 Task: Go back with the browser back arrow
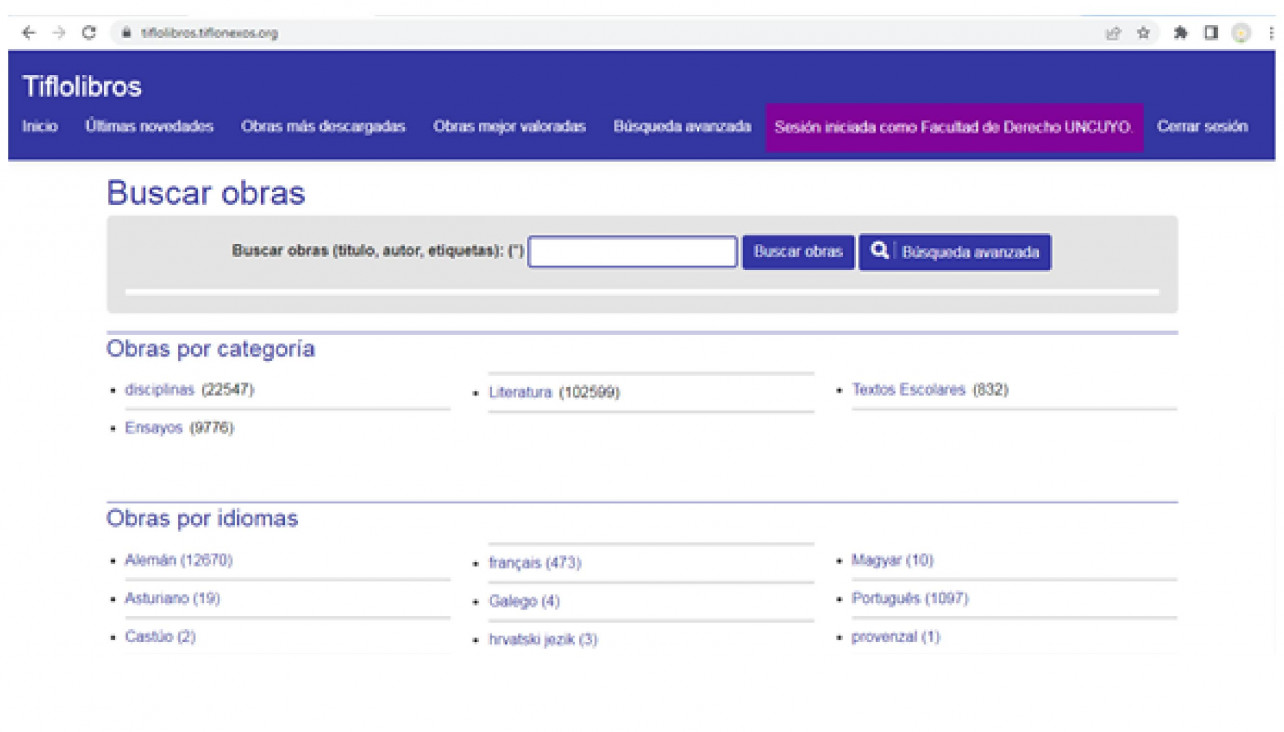pos(29,33)
